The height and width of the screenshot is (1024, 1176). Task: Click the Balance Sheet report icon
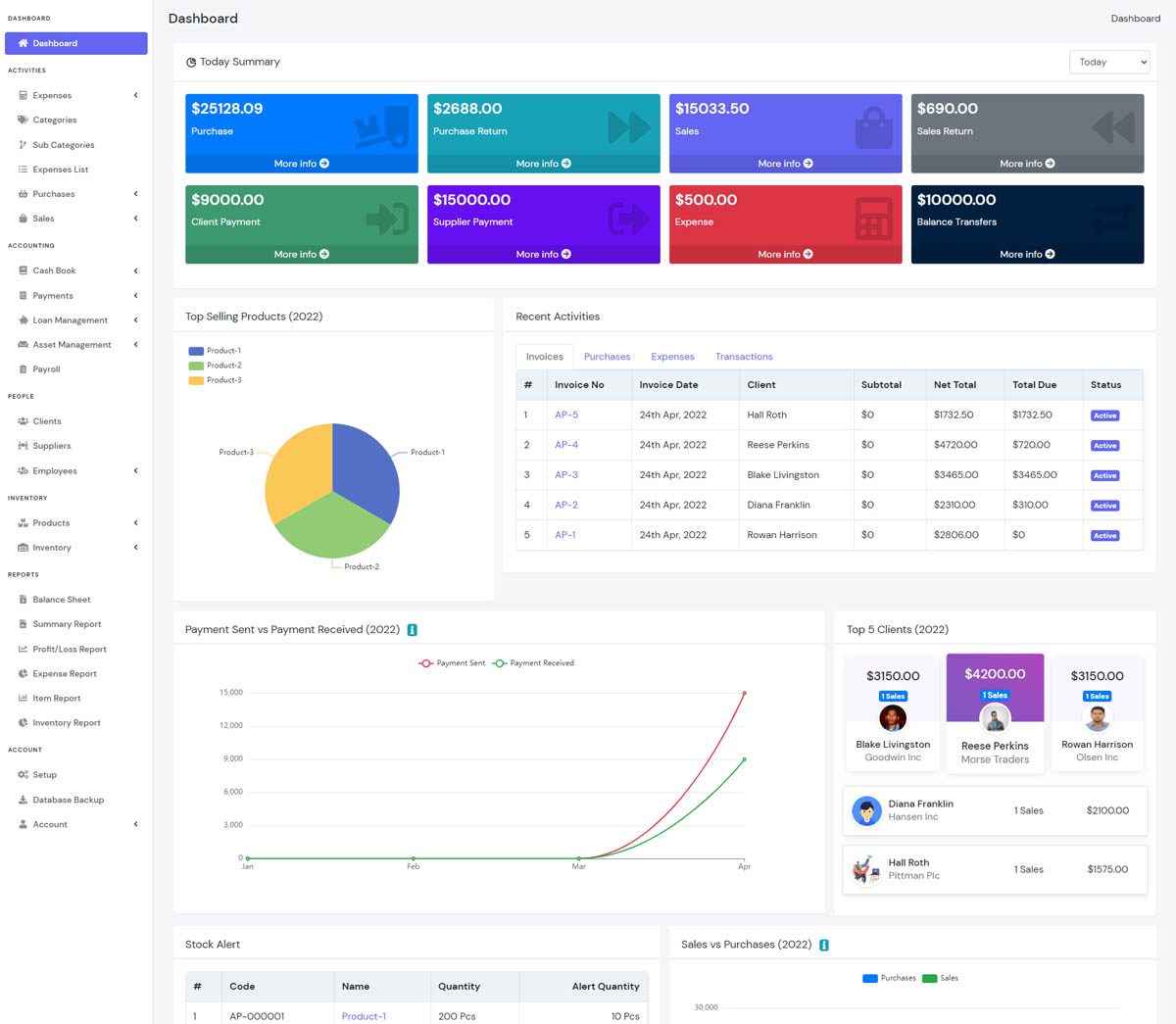click(x=23, y=600)
